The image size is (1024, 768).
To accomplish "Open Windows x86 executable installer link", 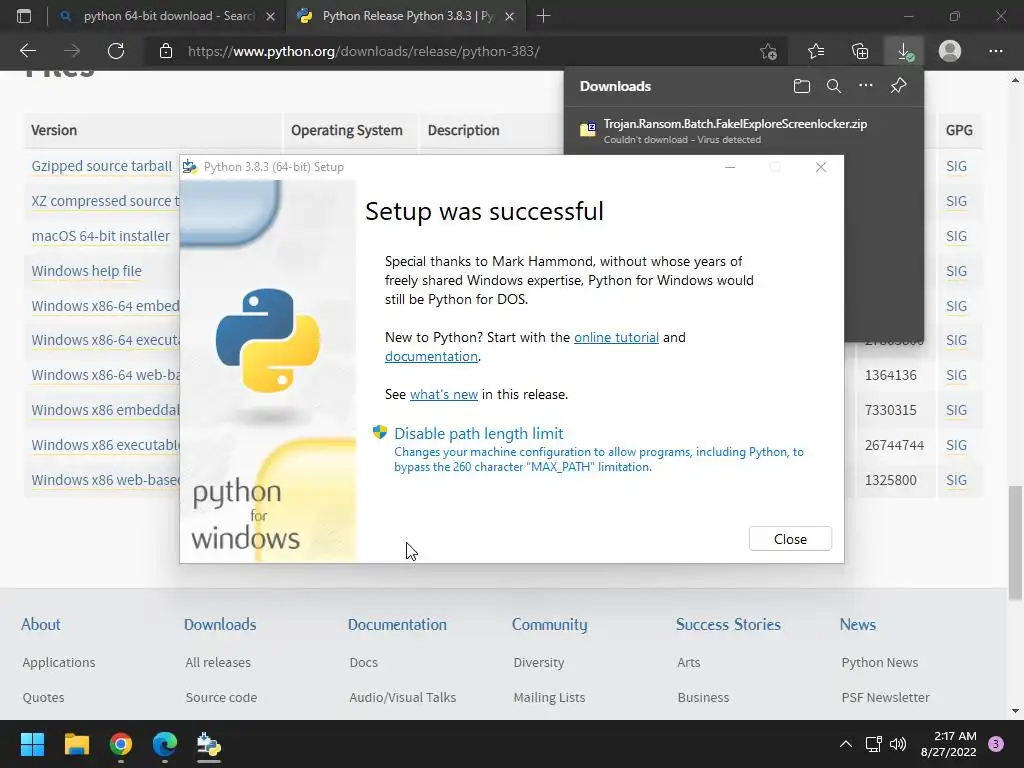I will pyautogui.click(x=105, y=445).
